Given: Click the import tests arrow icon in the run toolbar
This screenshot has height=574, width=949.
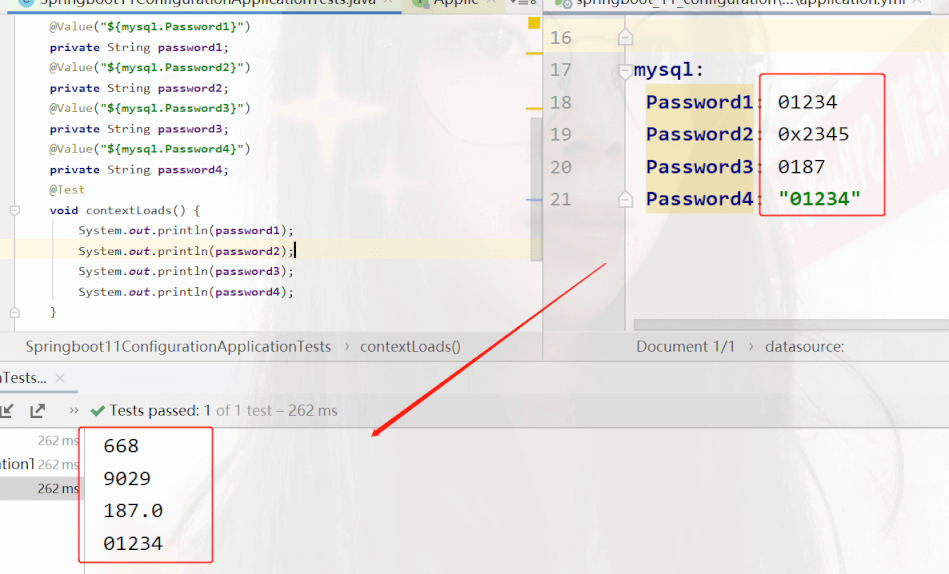Looking at the screenshot, I should [x=7, y=411].
